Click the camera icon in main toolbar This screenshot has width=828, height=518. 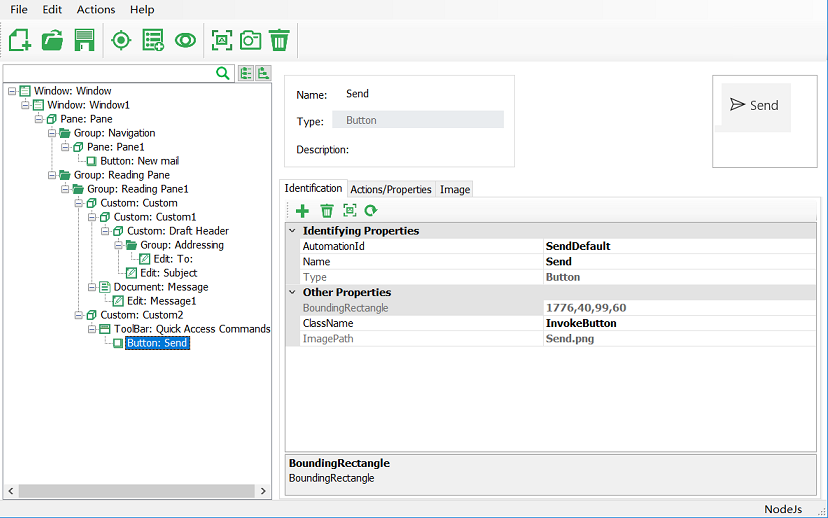click(250, 40)
